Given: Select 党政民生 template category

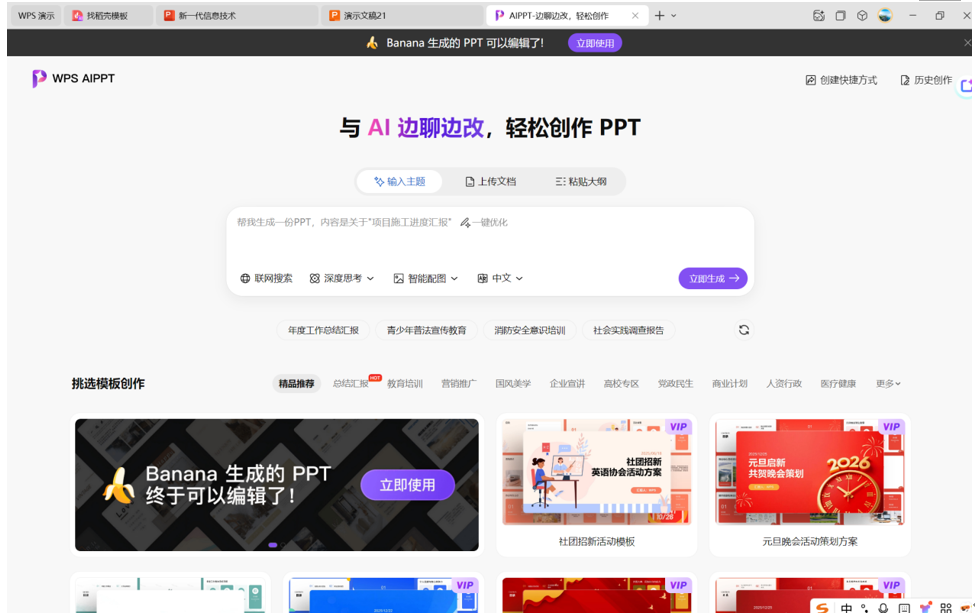Looking at the screenshot, I should (x=675, y=384).
